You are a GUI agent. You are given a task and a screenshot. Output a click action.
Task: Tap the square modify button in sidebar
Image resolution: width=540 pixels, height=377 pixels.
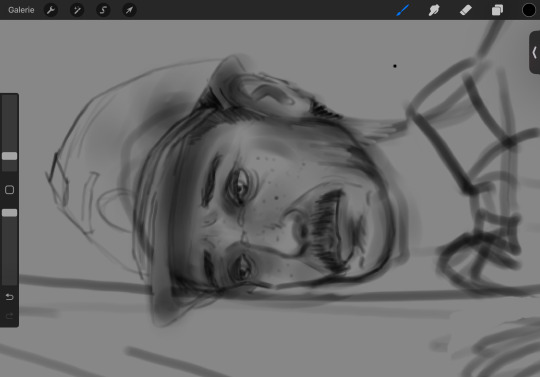tap(9, 190)
